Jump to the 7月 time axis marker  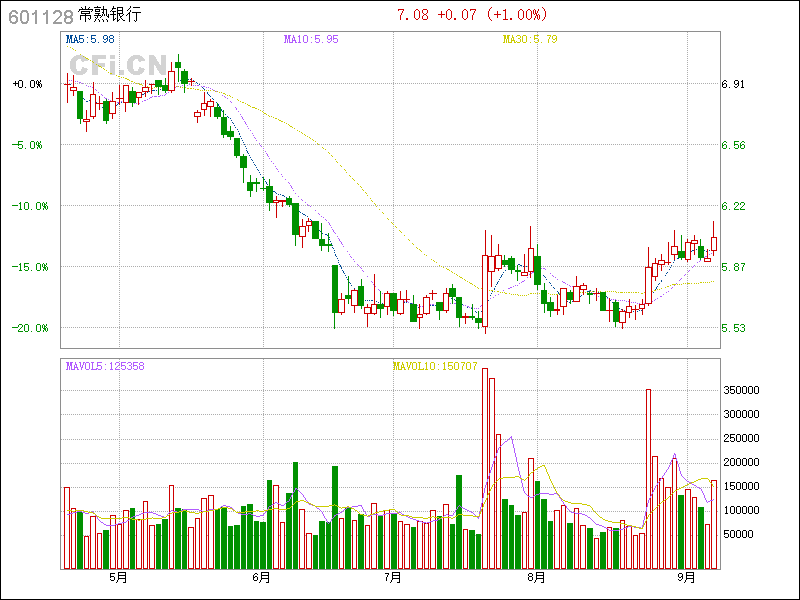392,578
